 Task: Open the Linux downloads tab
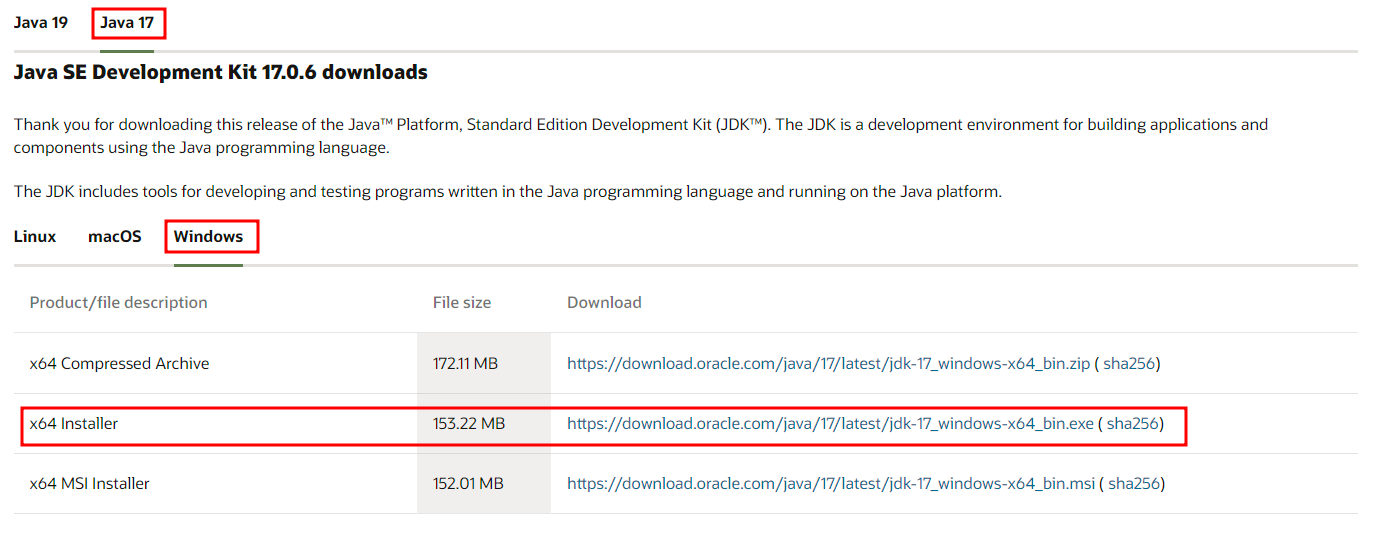35,237
